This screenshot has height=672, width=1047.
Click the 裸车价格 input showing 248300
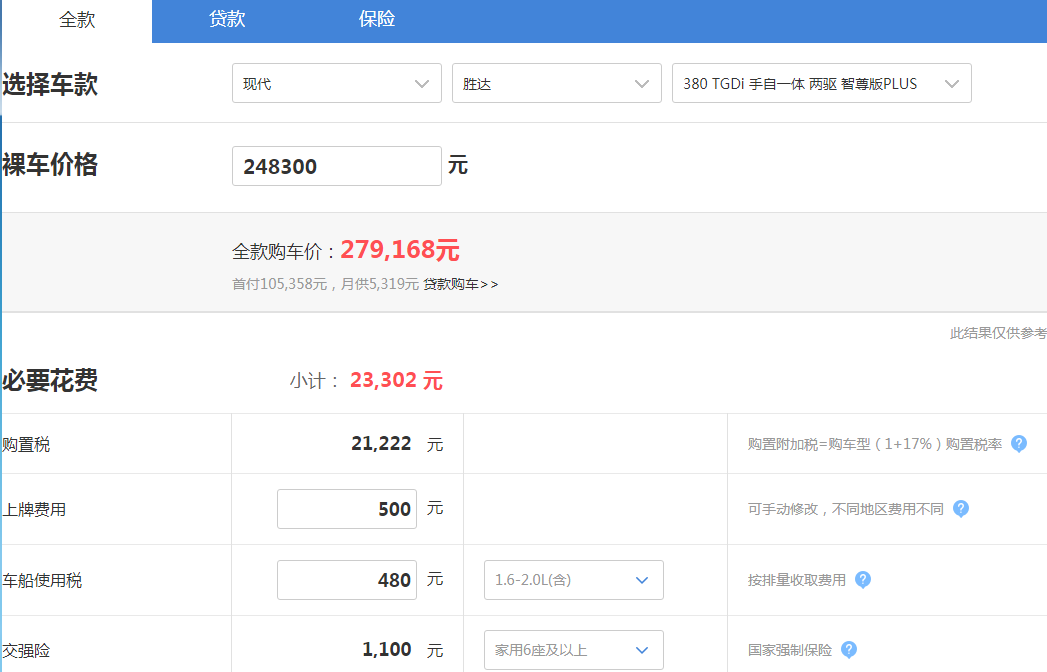pyautogui.click(x=337, y=166)
